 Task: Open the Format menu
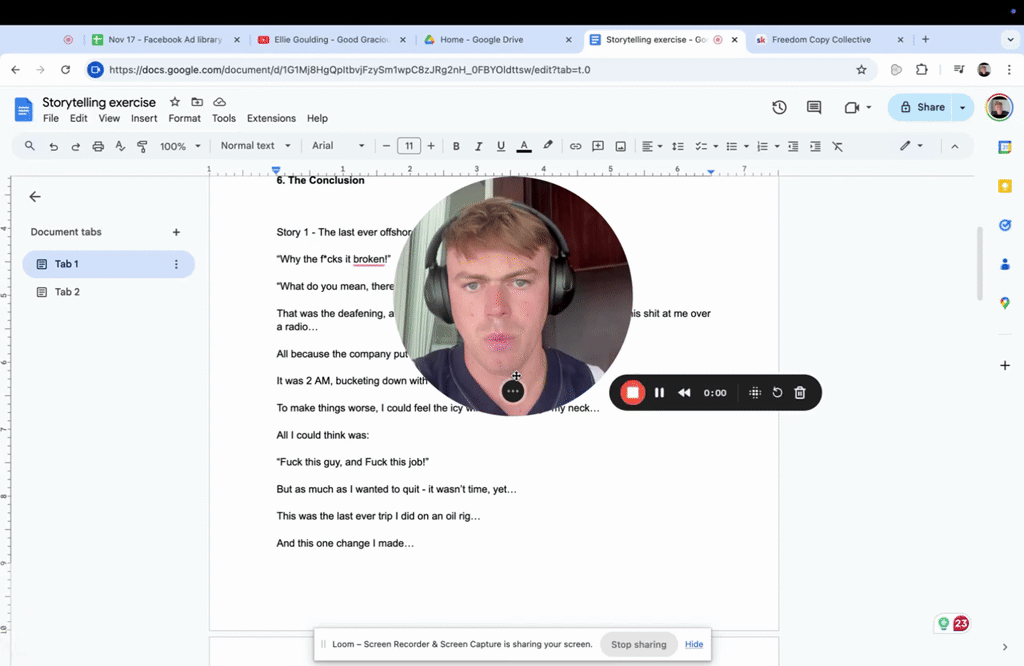(x=184, y=117)
